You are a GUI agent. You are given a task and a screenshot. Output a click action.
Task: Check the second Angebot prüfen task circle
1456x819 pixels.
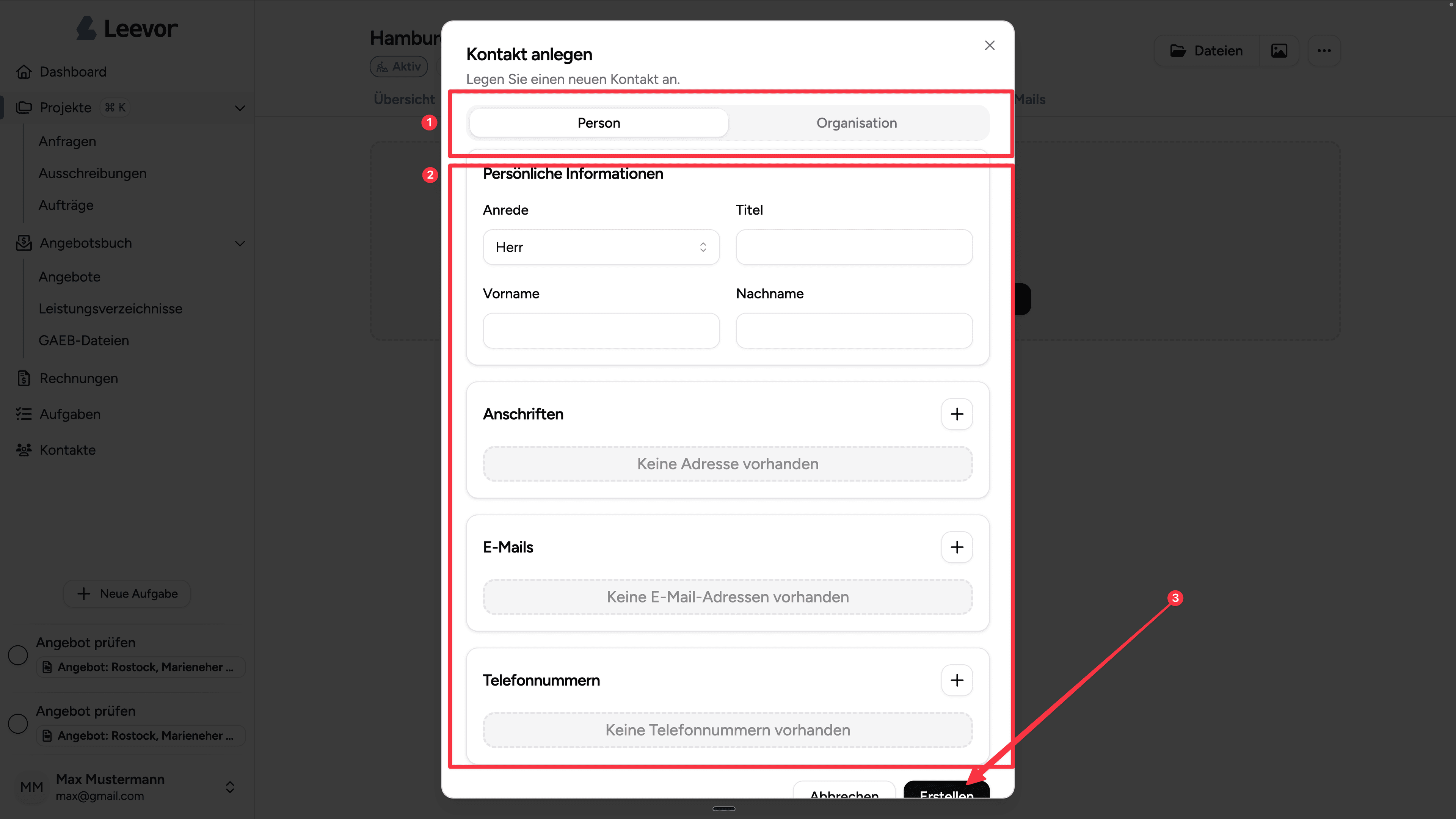(x=17, y=723)
